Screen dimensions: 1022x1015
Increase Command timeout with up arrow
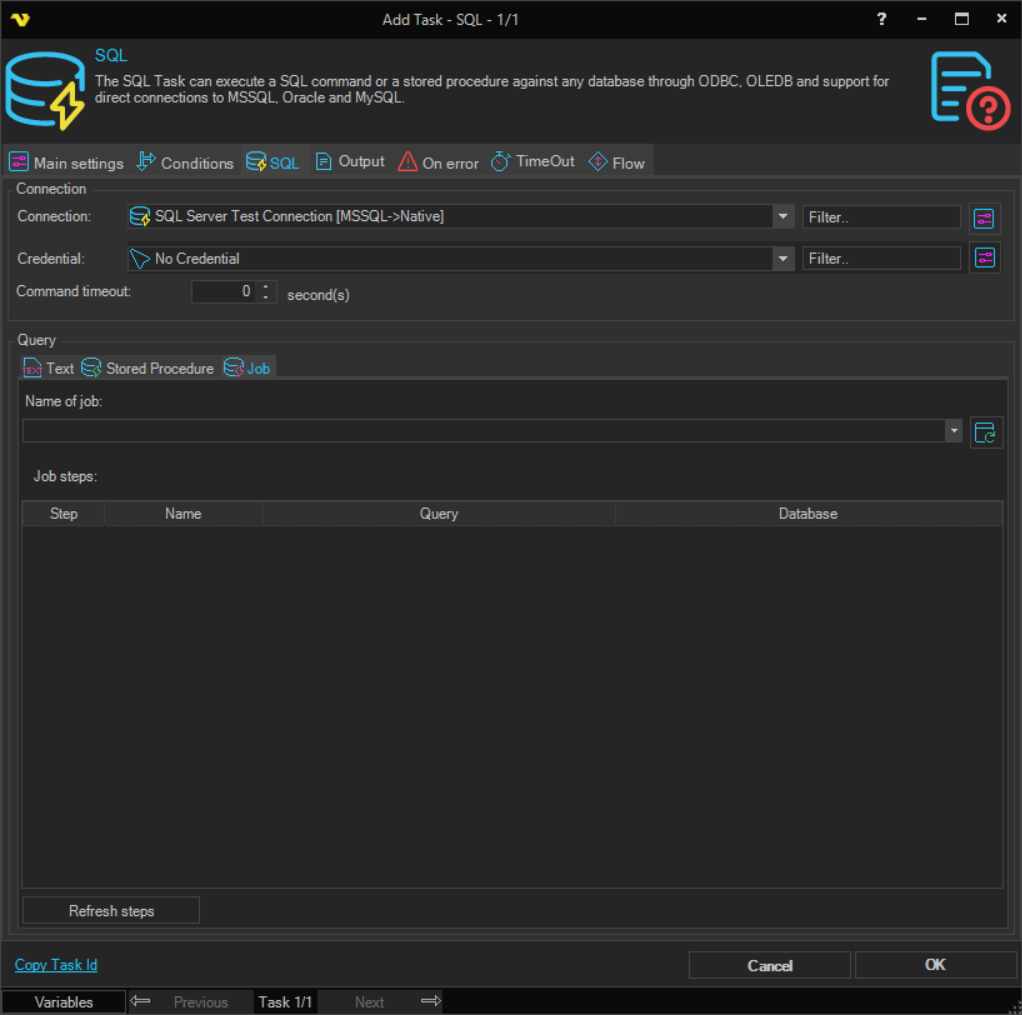266,287
